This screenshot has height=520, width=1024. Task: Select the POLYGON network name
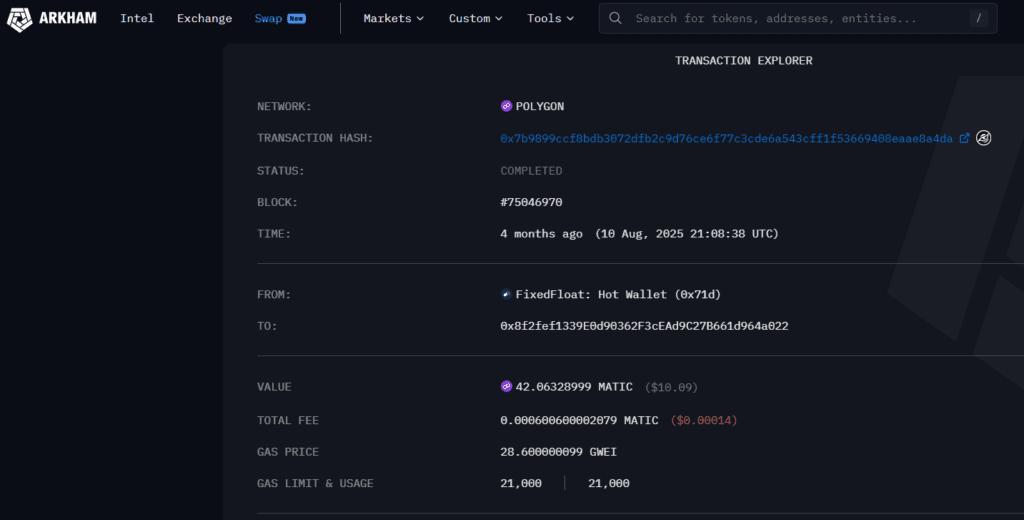click(539, 106)
